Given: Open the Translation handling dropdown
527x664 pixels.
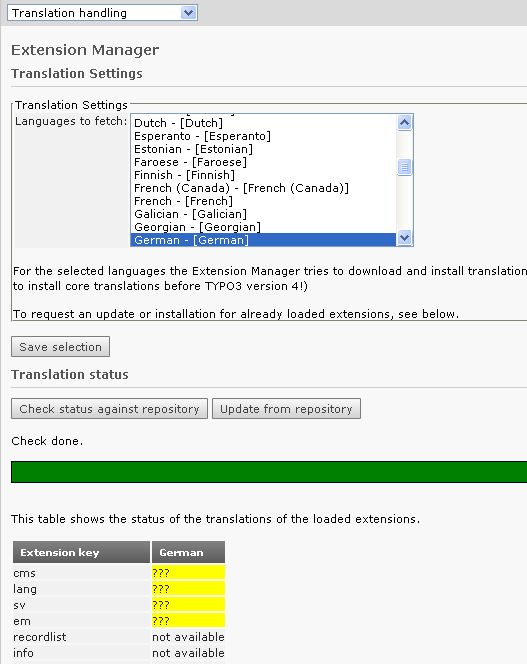Looking at the screenshot, I should click(102, 13).
